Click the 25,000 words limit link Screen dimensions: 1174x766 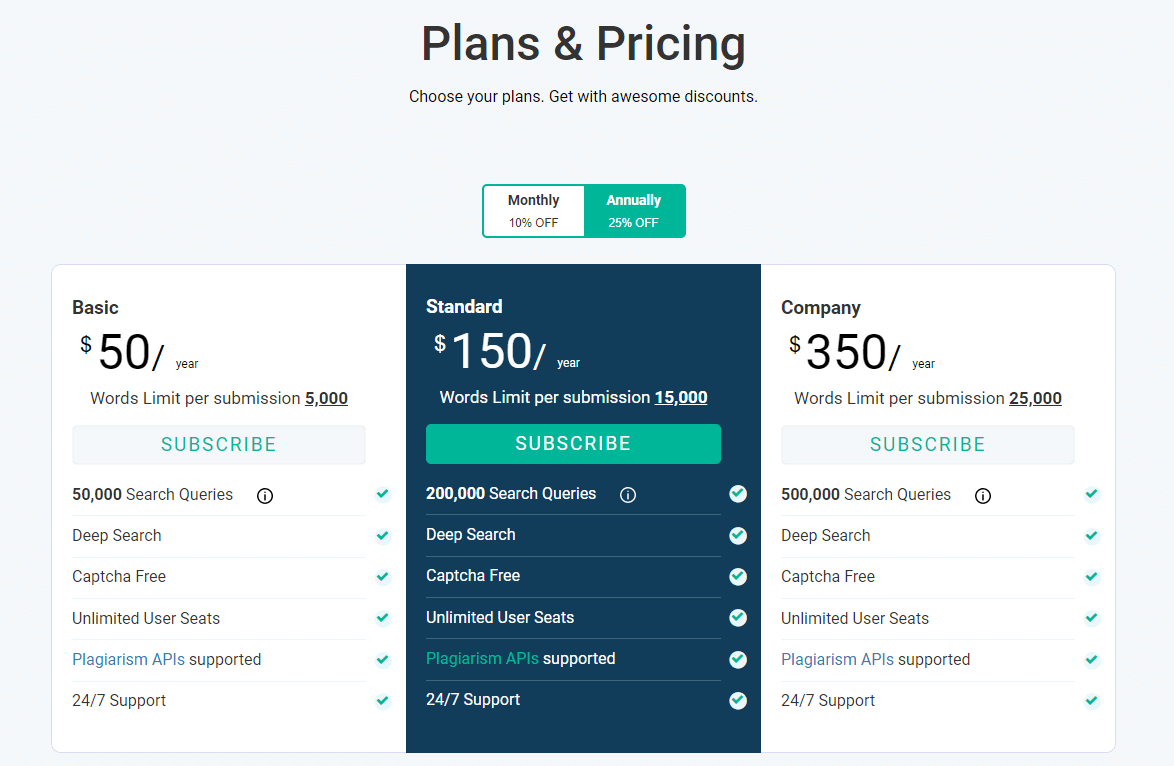coord(1035,398)
